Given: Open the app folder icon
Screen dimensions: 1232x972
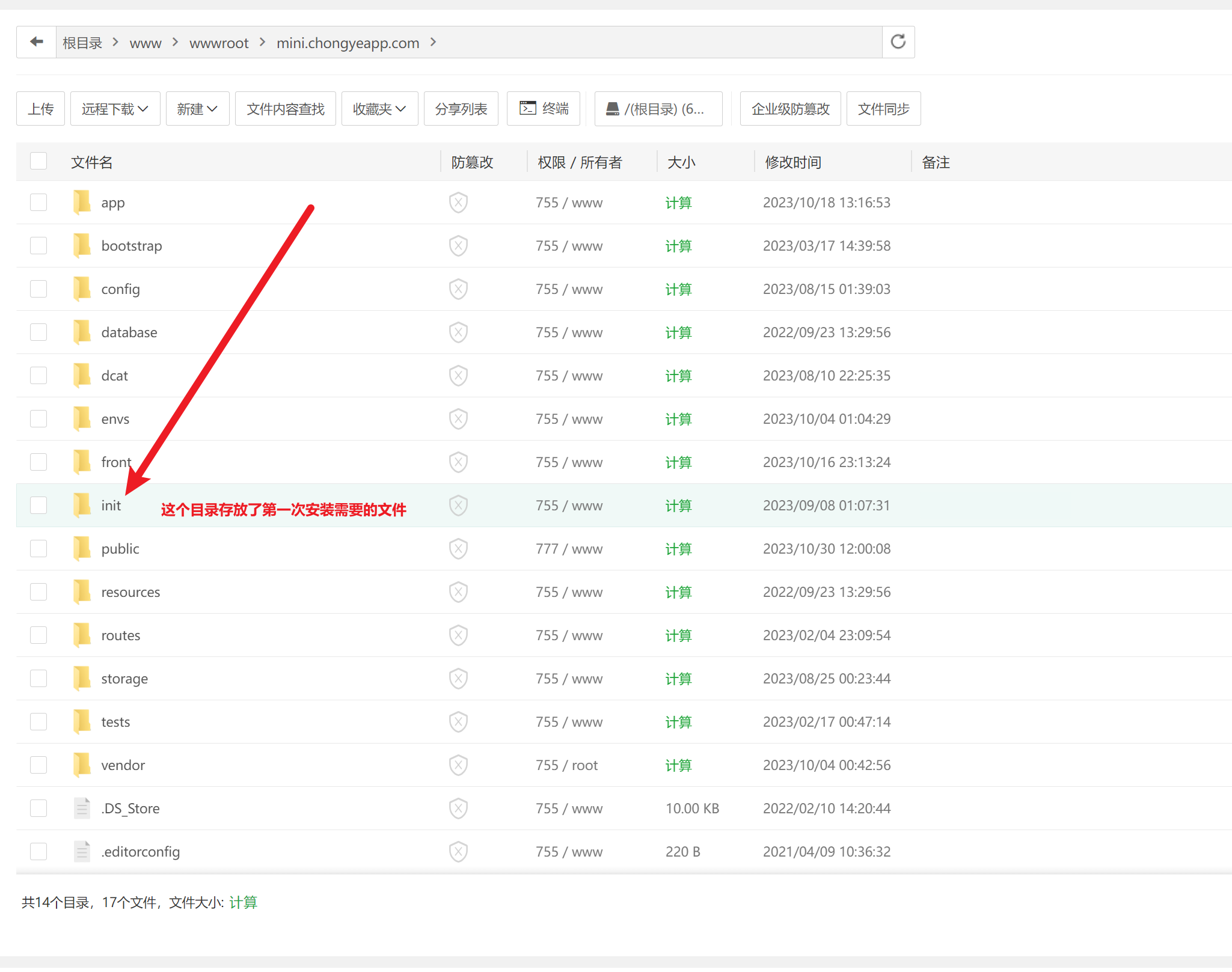Looking at the screenshot, I should [81, 202].
